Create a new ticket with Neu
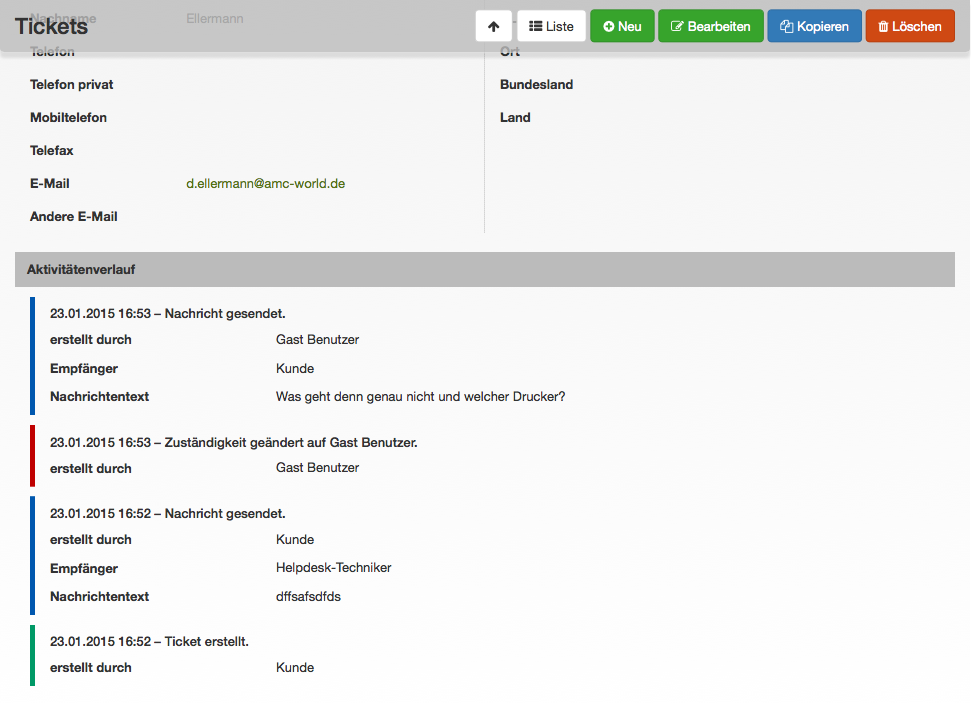 622,26
